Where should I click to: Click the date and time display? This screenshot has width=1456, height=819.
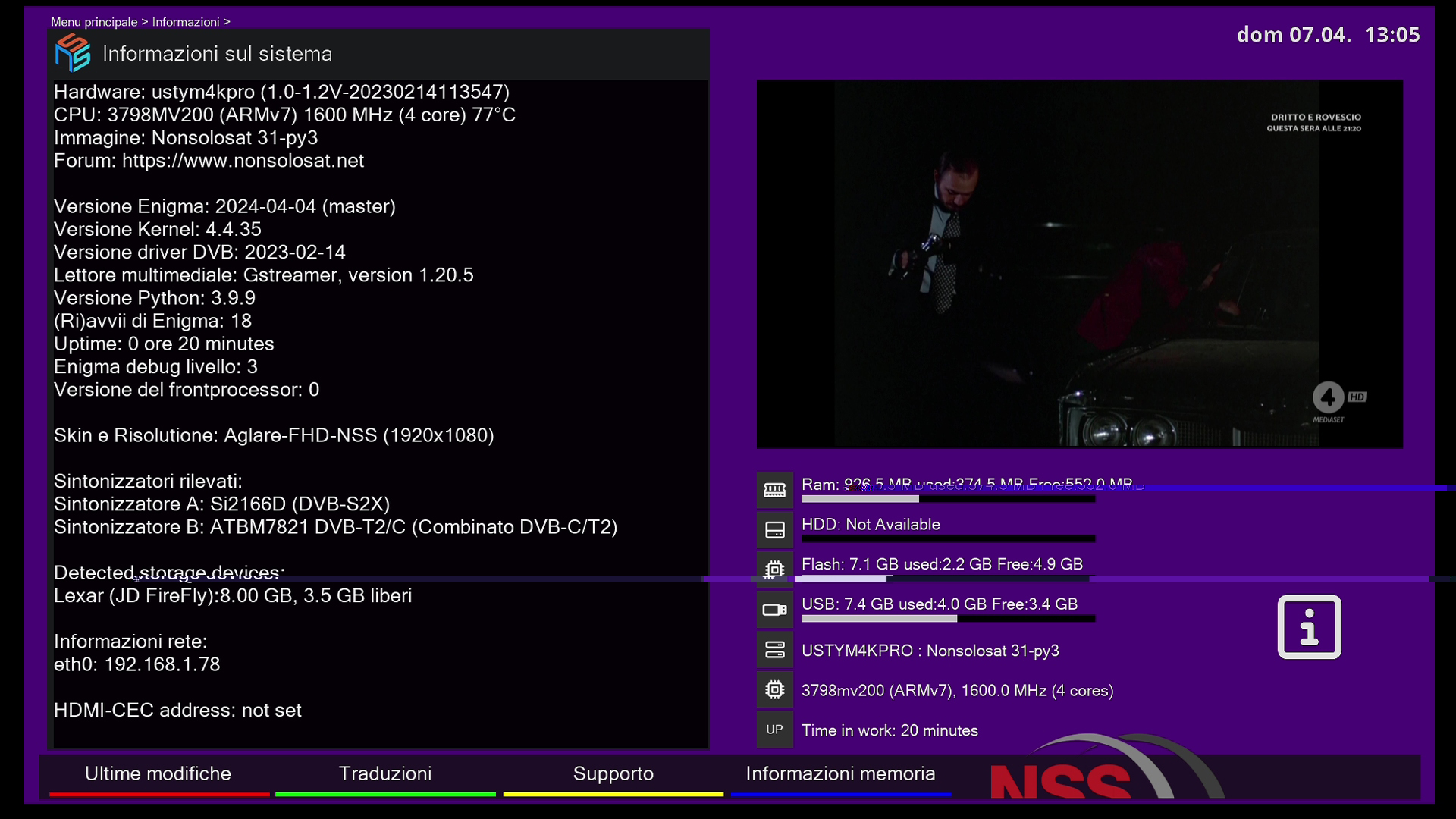[x=1328, y=35]
